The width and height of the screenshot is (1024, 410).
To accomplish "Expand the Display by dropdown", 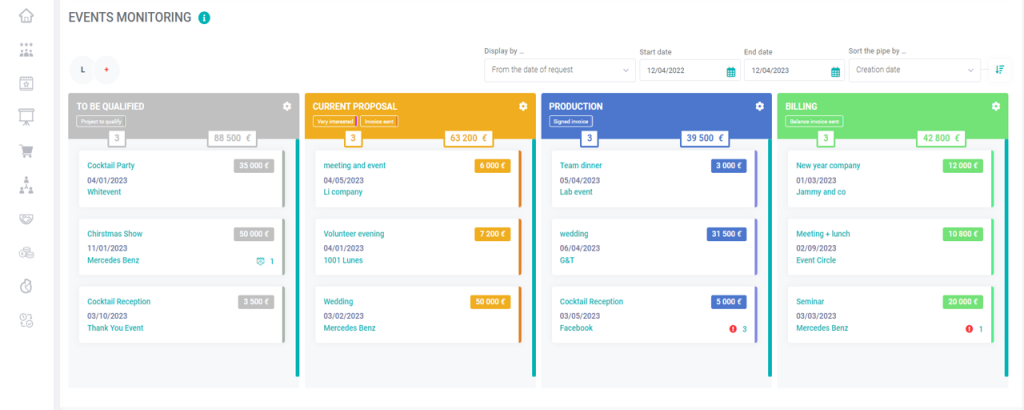I will 560,70.
